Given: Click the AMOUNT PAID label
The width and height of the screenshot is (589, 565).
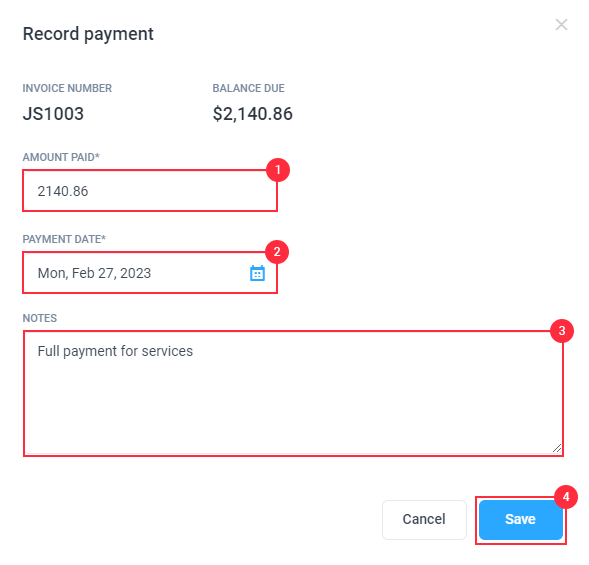Looking at the screenshot, I should tap(61, 157).
